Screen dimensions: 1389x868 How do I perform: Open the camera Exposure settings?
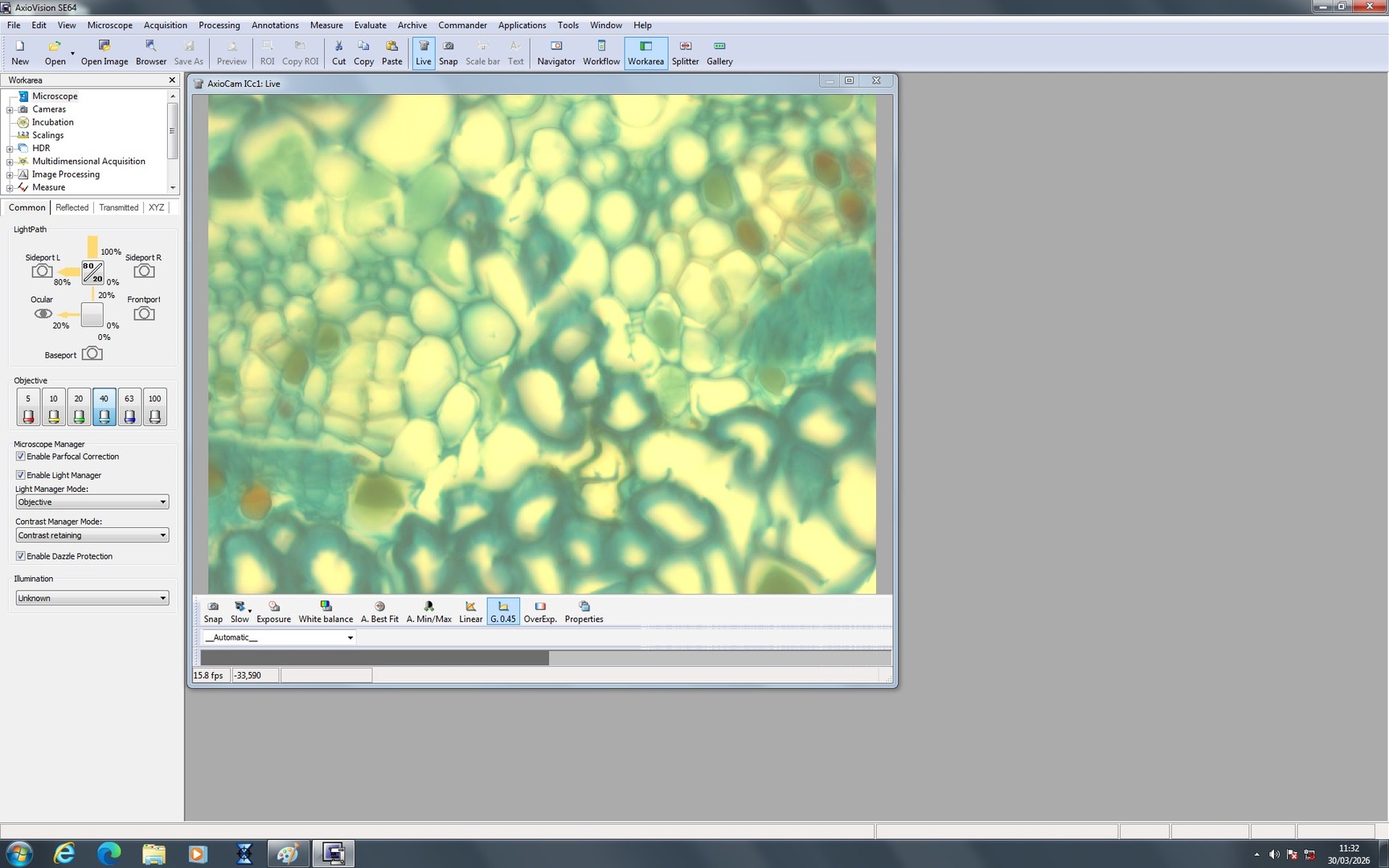point(273,611)
